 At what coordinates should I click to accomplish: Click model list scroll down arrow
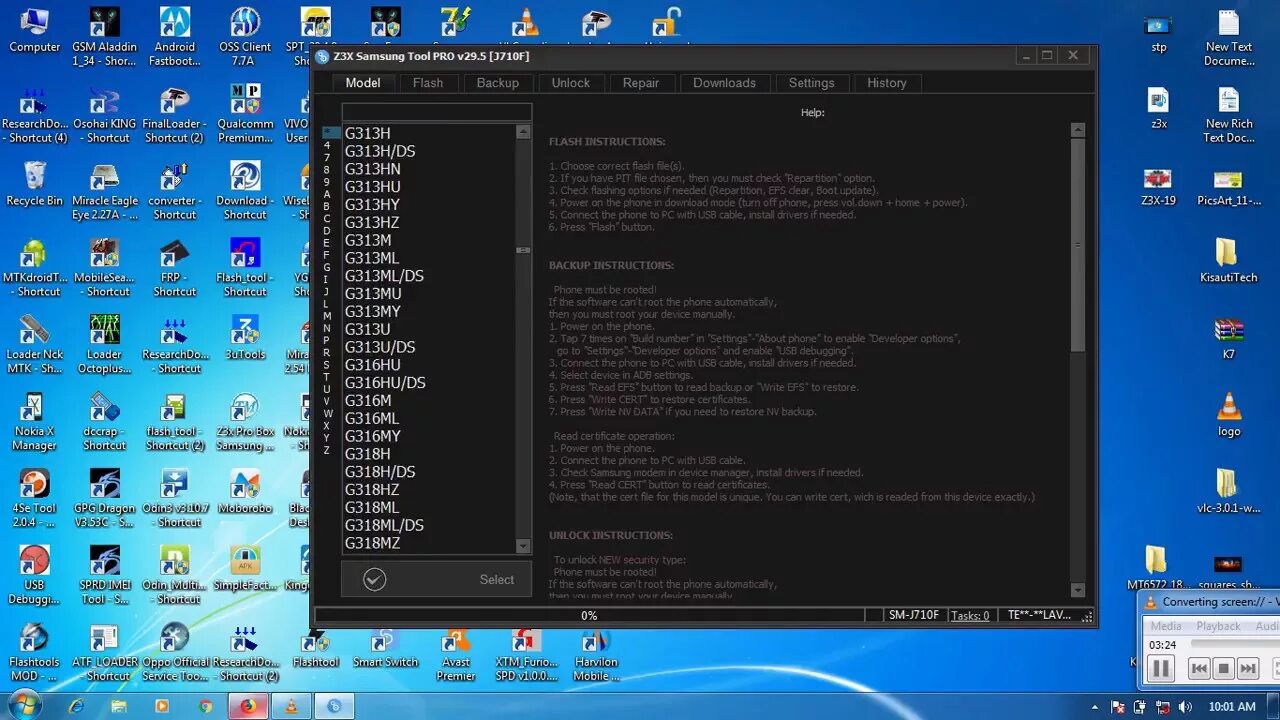point(523,546)
